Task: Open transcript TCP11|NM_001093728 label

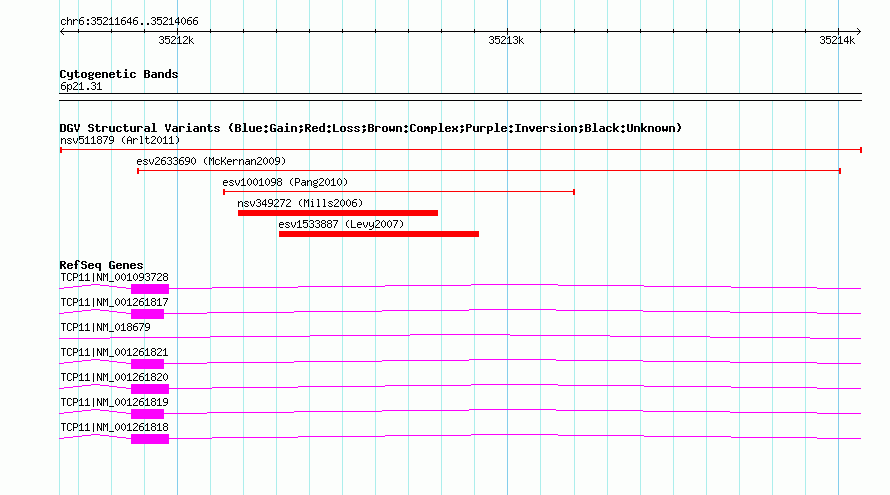Action: tap(115, 278)
